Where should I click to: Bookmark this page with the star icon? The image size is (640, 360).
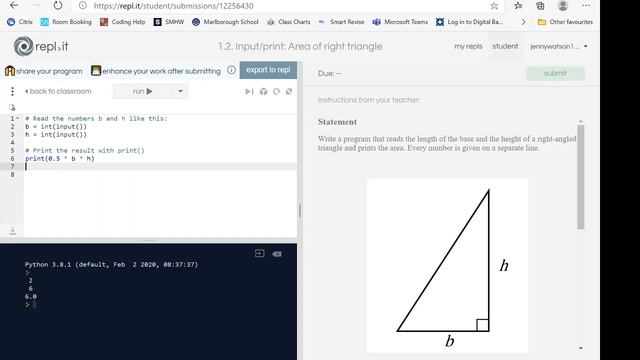pos(494,6)
